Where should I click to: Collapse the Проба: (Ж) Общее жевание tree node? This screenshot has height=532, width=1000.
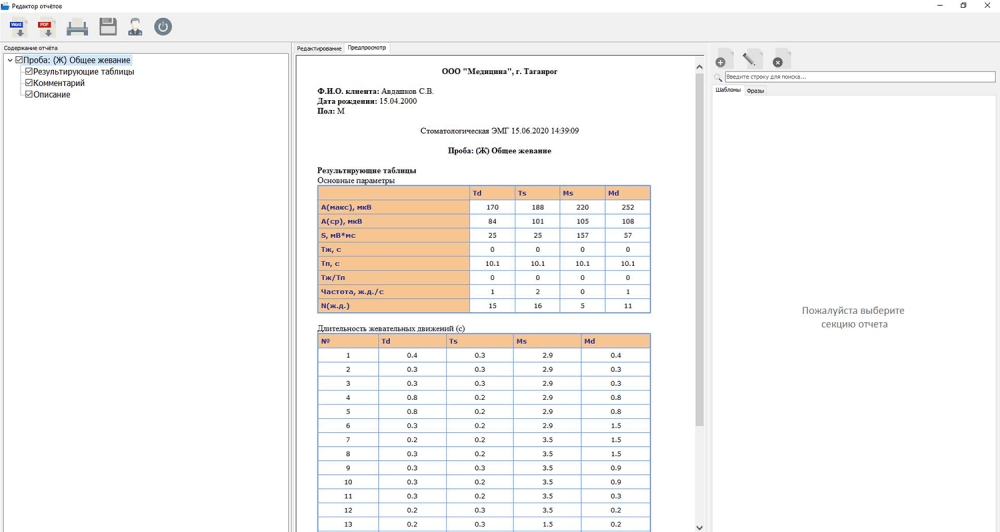click(x=9, y=60)
